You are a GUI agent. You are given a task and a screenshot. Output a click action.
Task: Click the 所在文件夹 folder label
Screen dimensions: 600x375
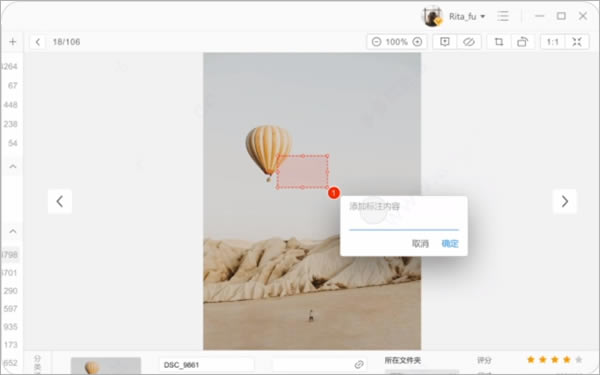[x=403, y=360]
